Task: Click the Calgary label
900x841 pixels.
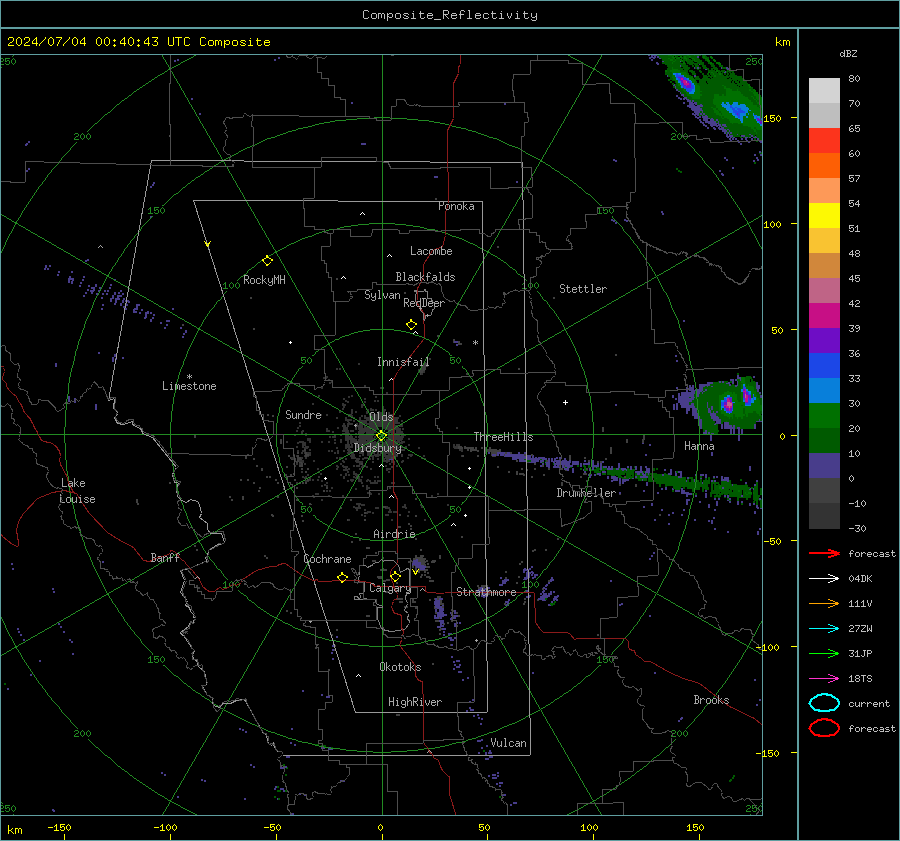Action: [390, 588]
